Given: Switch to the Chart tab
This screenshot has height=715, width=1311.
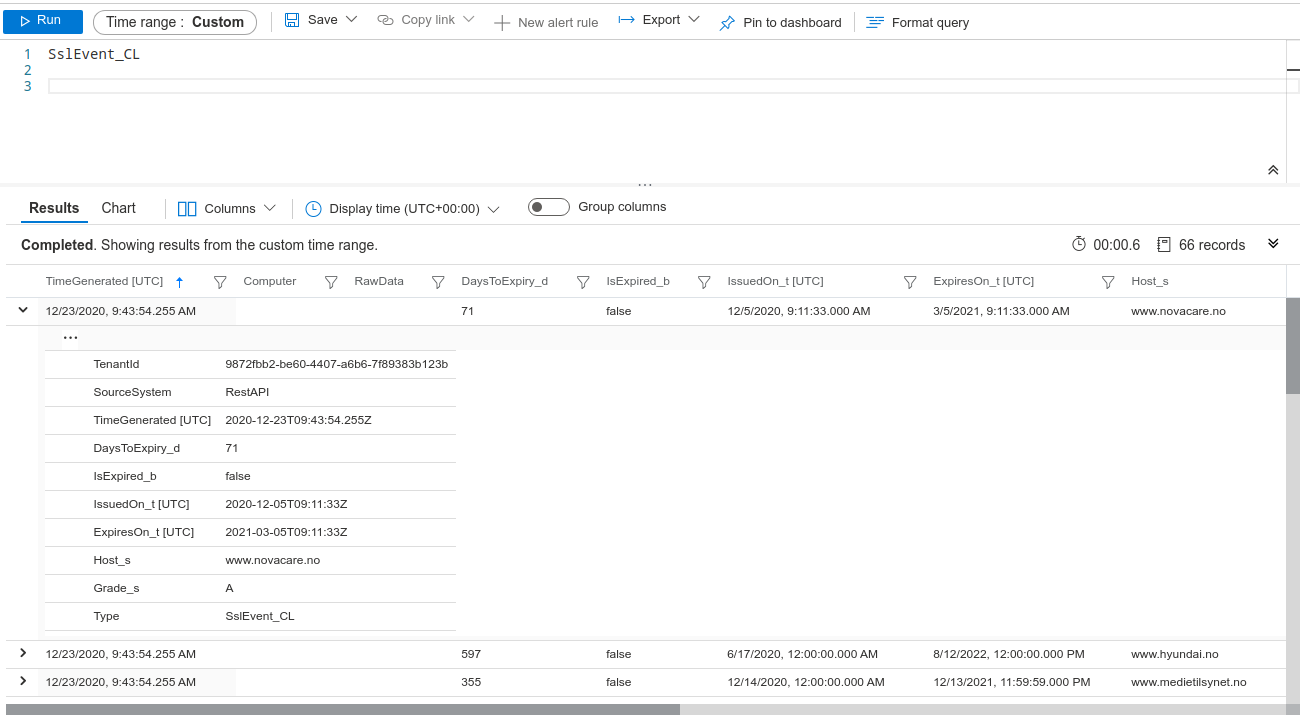Looking at the screenshot, I should click(x=117, y=208).
